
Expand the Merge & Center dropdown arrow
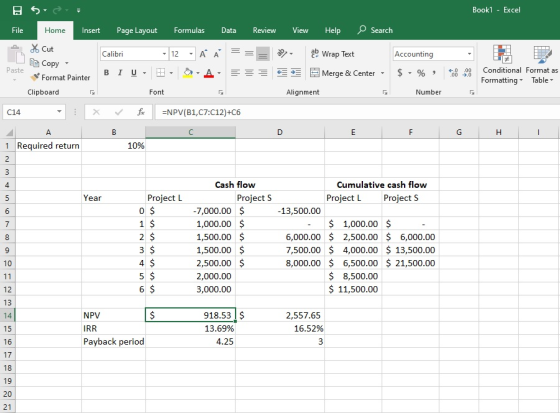click(382, 73)
